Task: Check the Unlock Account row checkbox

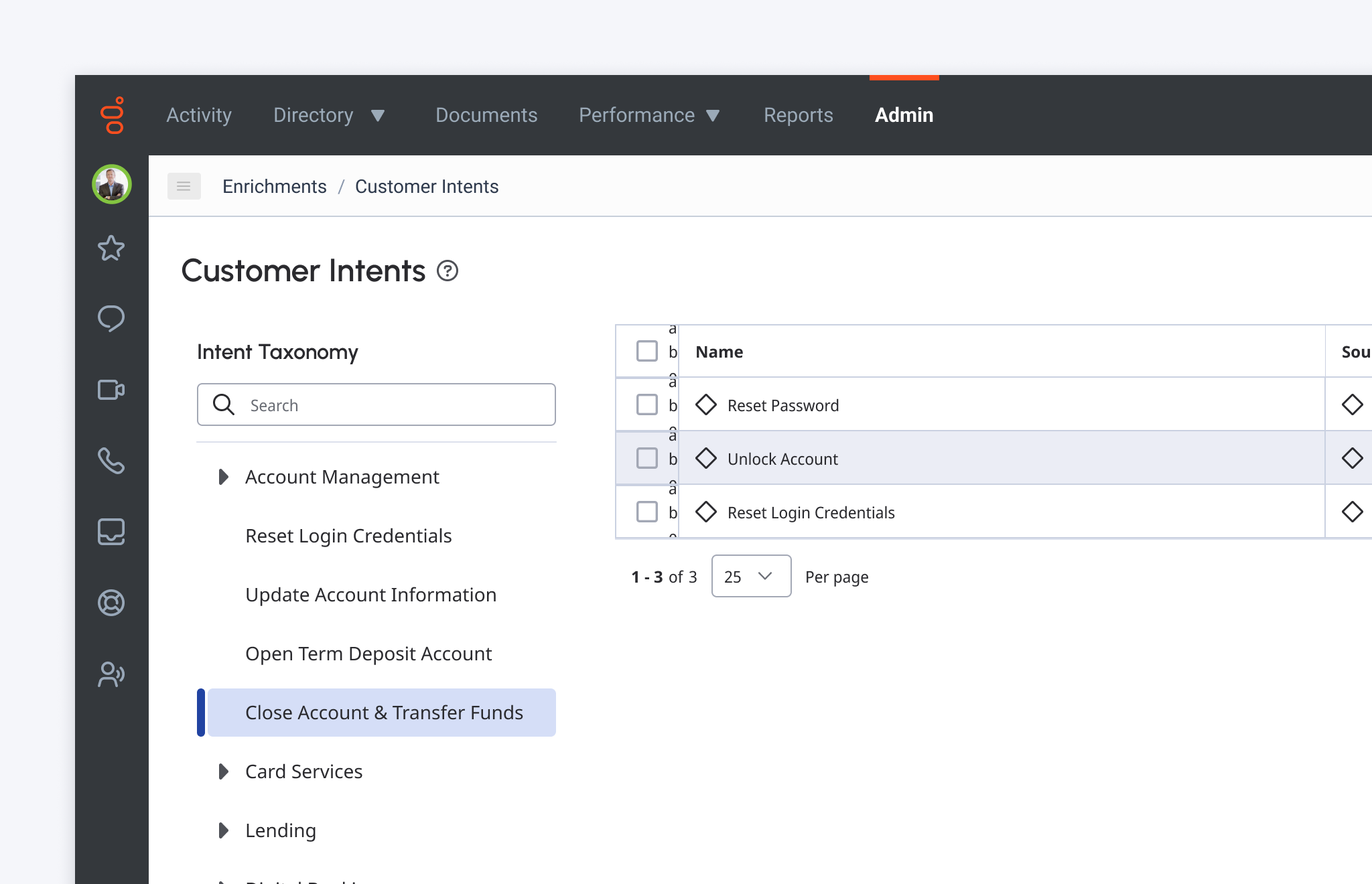Action: [x=646, y=458]
